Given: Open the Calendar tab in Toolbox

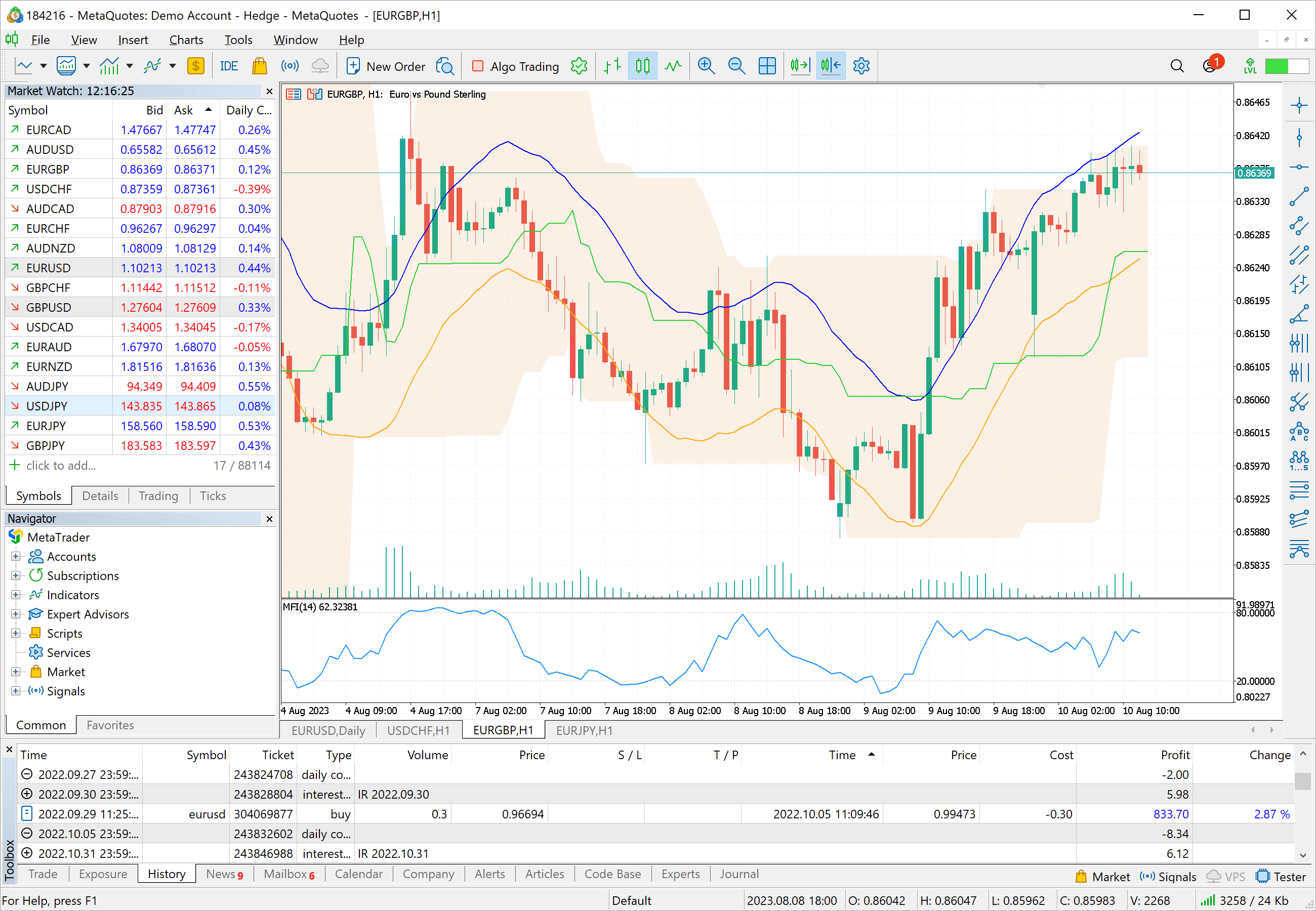Looking at the screenshot, I should tap(358, 875).
